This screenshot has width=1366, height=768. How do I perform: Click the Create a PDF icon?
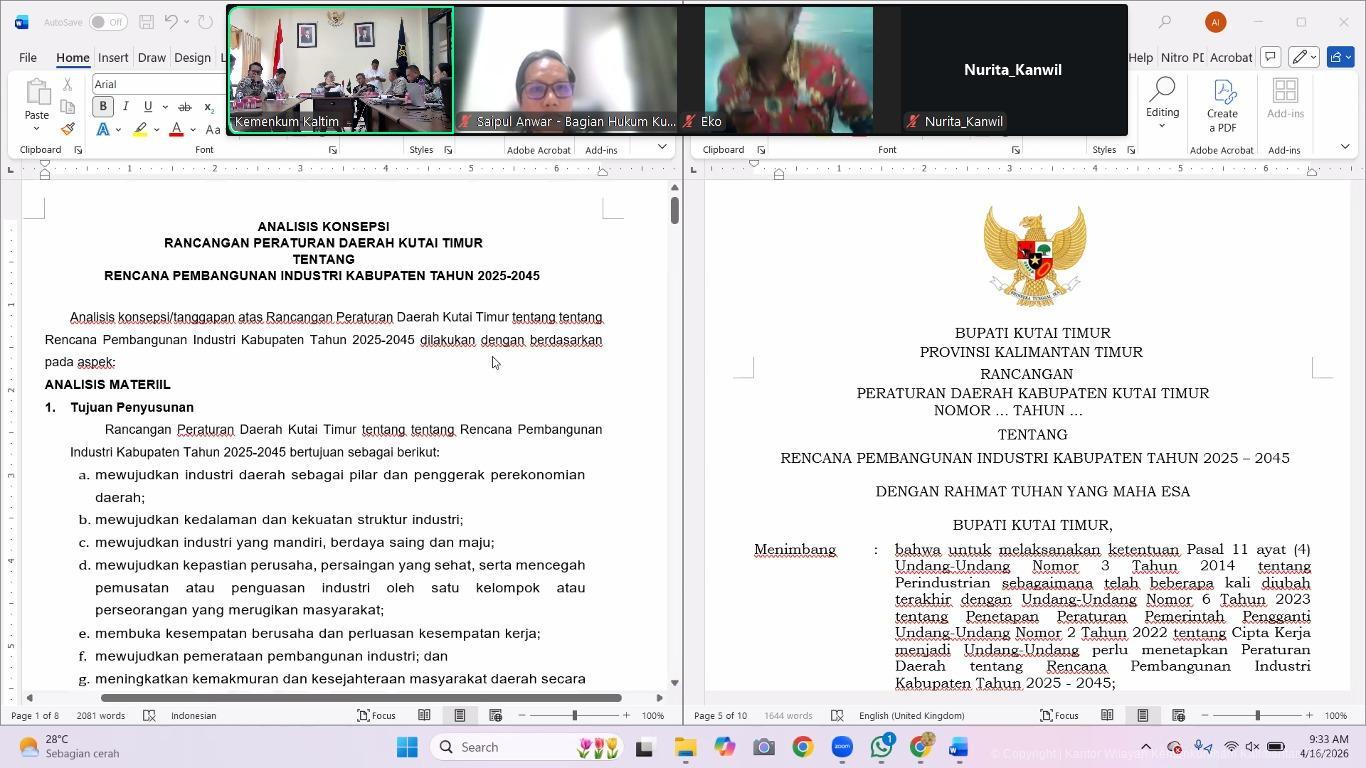(1221, 105)
